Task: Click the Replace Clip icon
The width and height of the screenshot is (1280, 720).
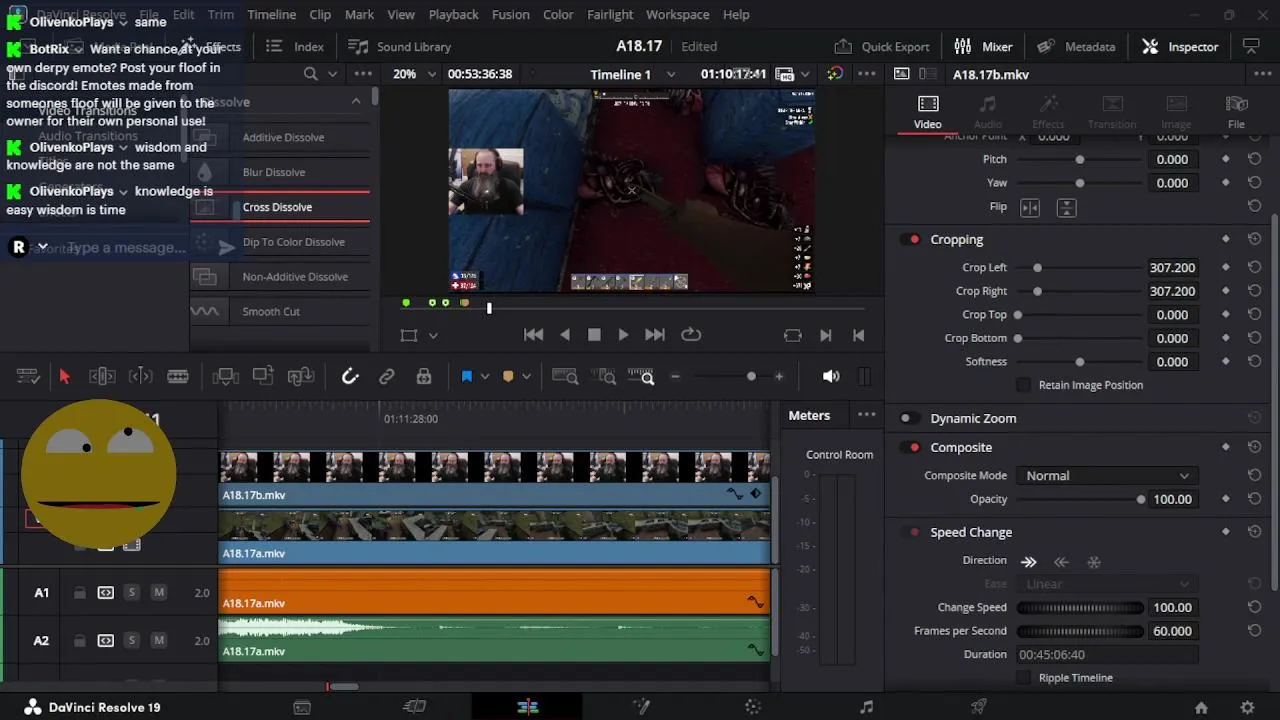Action: click(301, 376)
